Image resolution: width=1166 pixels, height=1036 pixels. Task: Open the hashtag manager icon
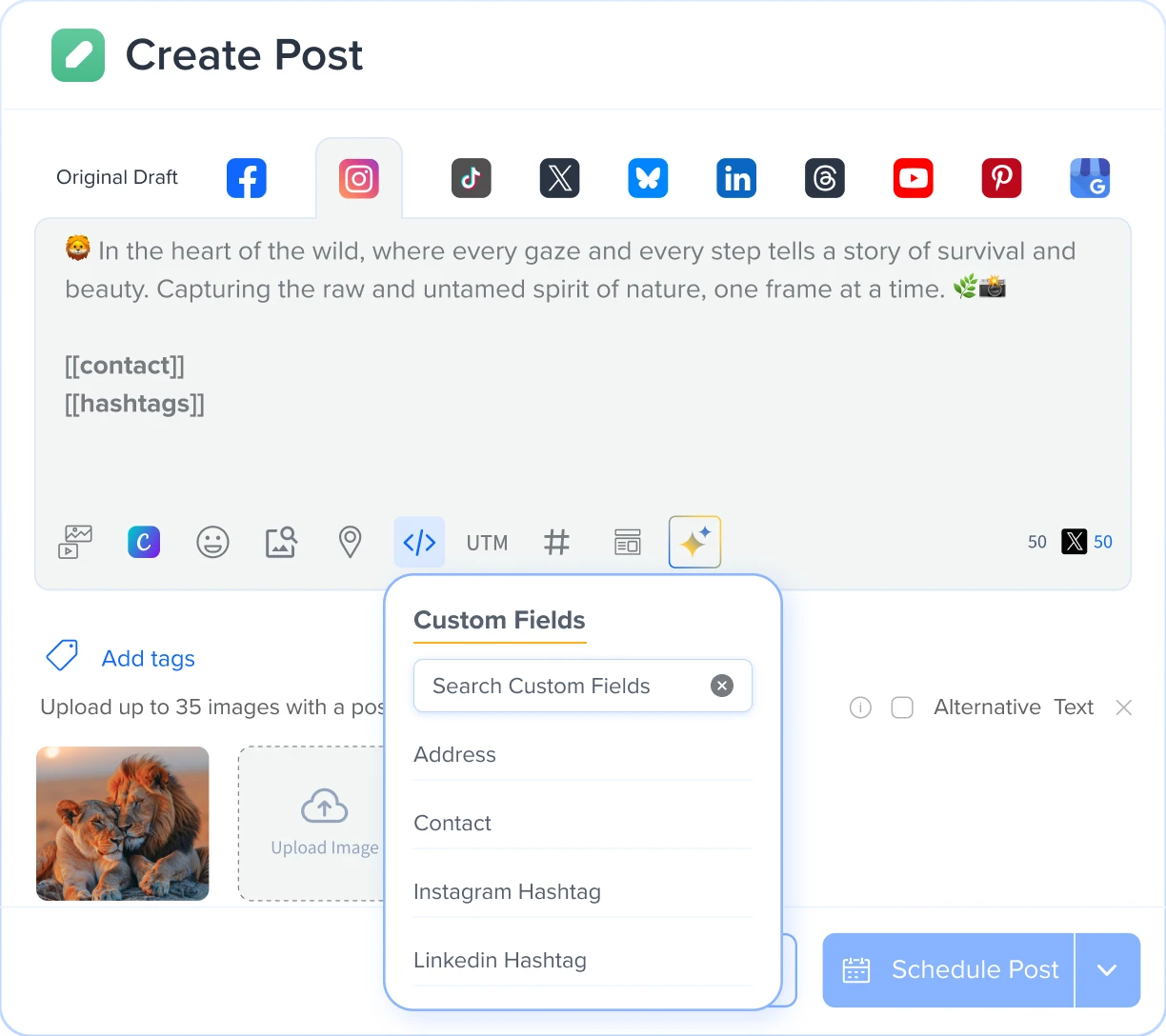pos(556,542)
